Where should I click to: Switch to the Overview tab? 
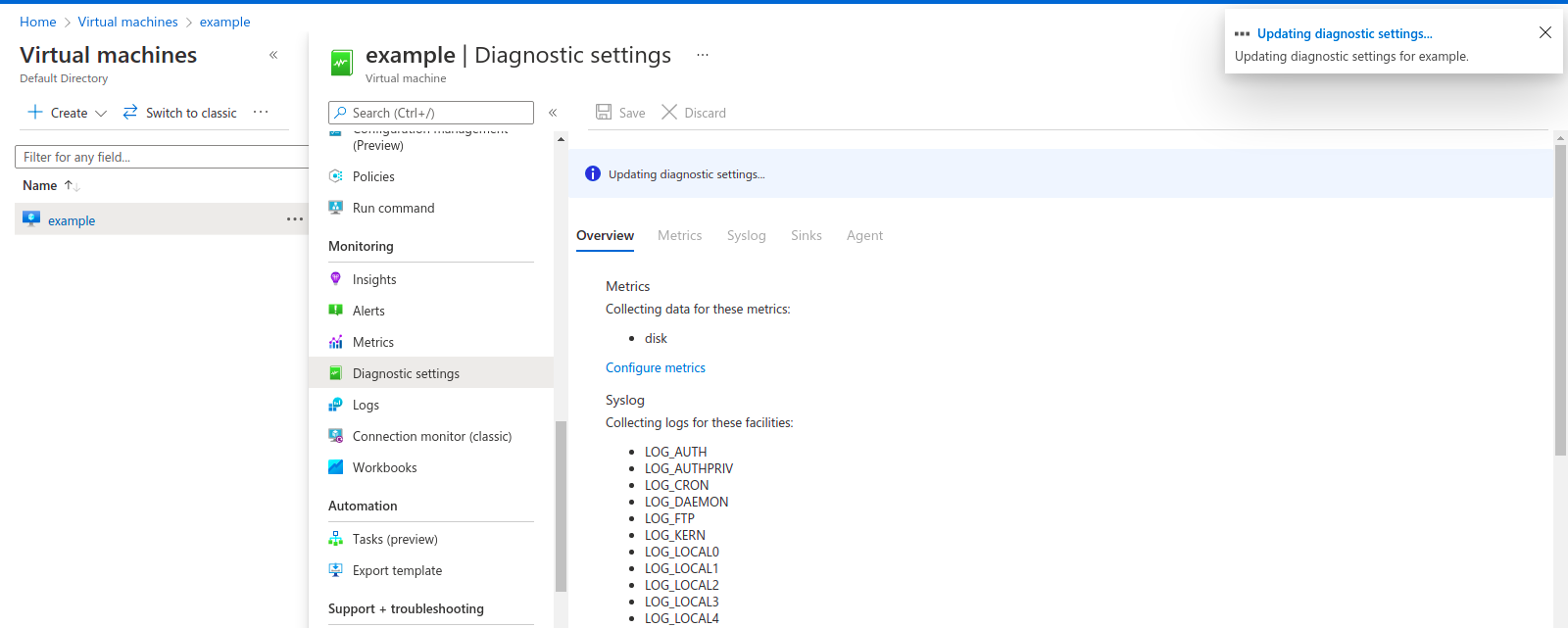pos(605,235)
